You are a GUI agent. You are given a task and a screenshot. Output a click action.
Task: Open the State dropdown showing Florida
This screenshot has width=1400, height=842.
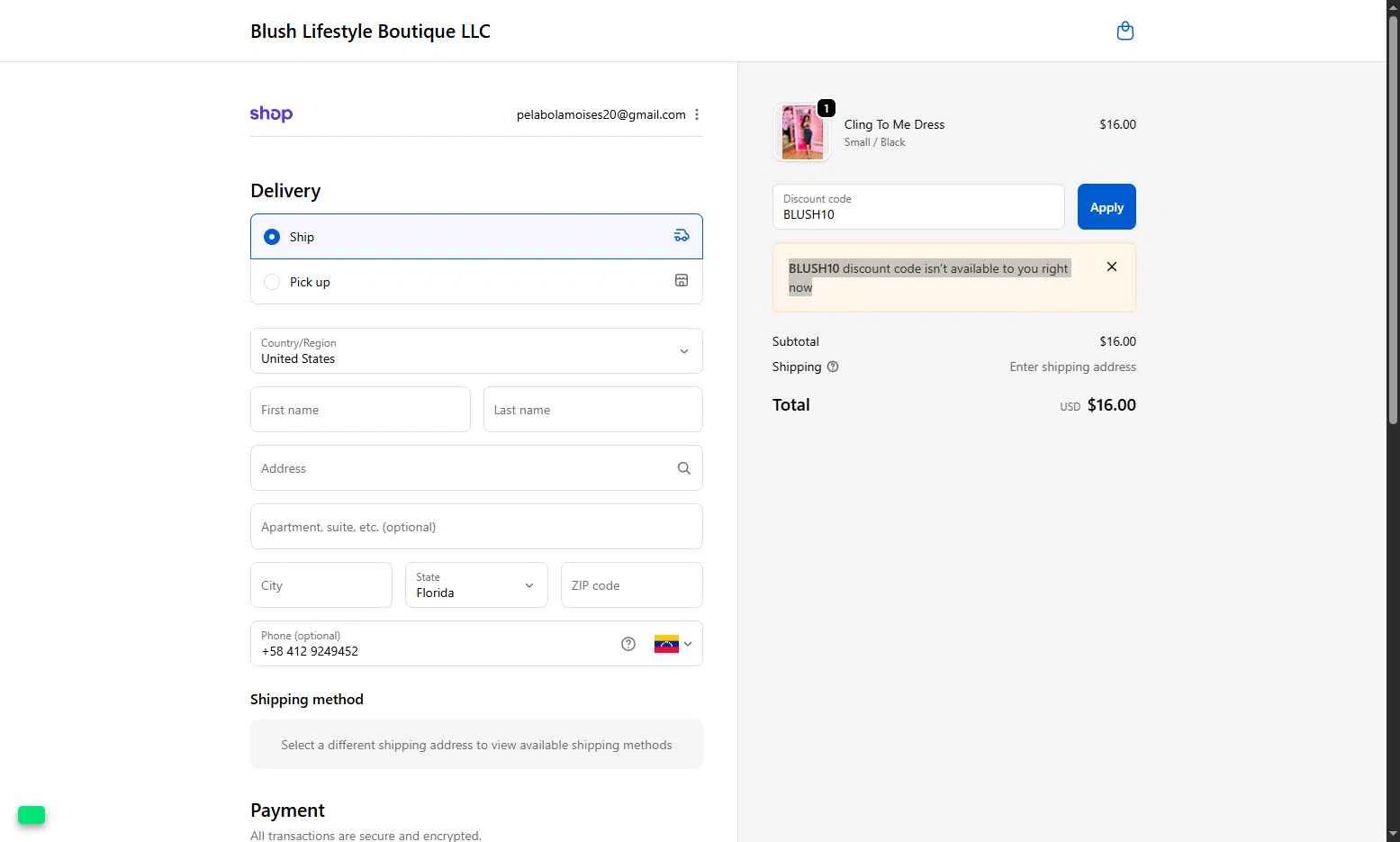(476, 585)
